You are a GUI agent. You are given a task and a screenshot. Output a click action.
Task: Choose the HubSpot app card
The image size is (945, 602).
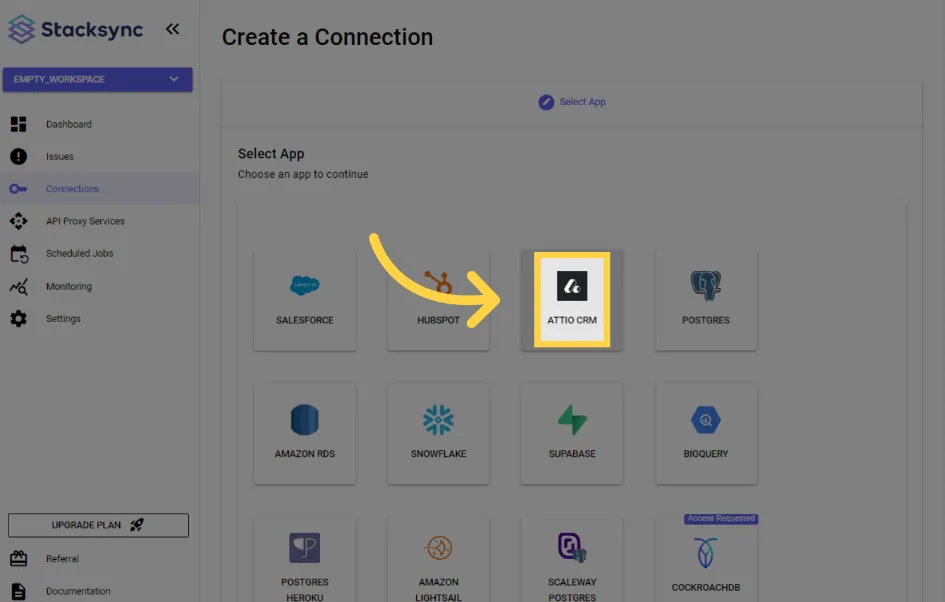[x=438, y=299]
